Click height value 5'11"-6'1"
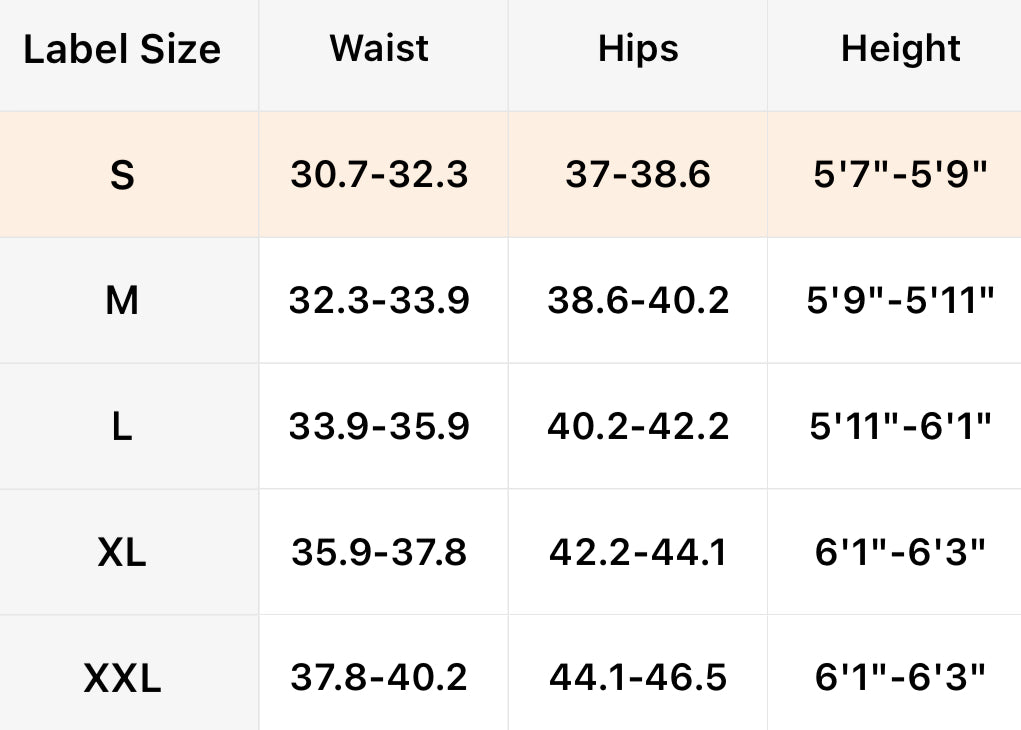Image resolution: width=1021 pixels, height=730 pixels. (900, 427)
